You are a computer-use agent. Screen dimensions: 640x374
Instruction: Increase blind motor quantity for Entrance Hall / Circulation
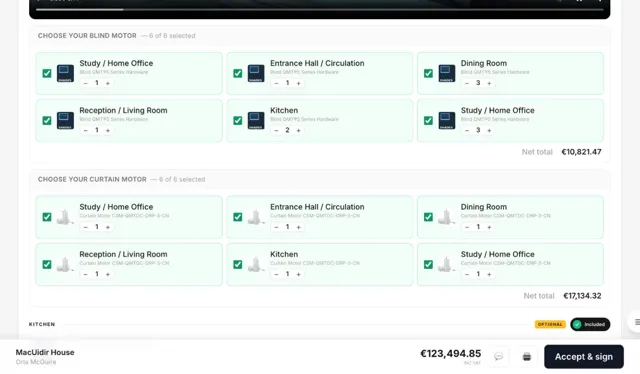point(298,83)
